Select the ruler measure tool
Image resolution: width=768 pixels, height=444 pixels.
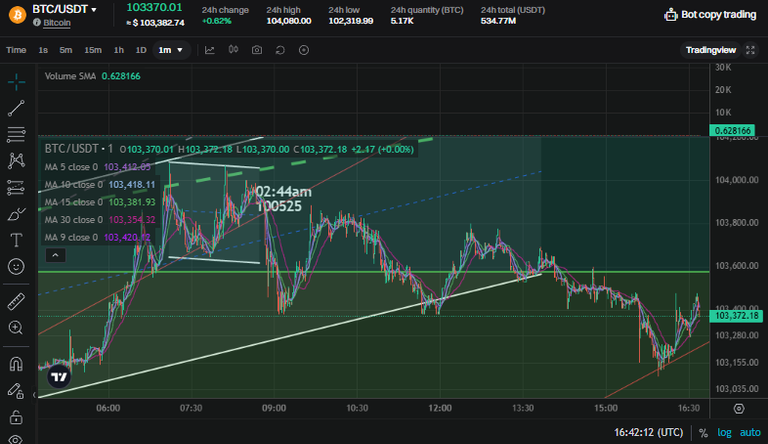(16, 301)
